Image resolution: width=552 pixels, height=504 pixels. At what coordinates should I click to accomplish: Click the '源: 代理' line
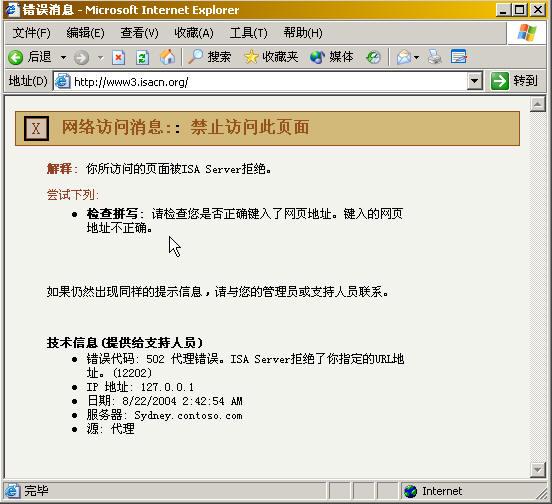(x=111, y=429)
